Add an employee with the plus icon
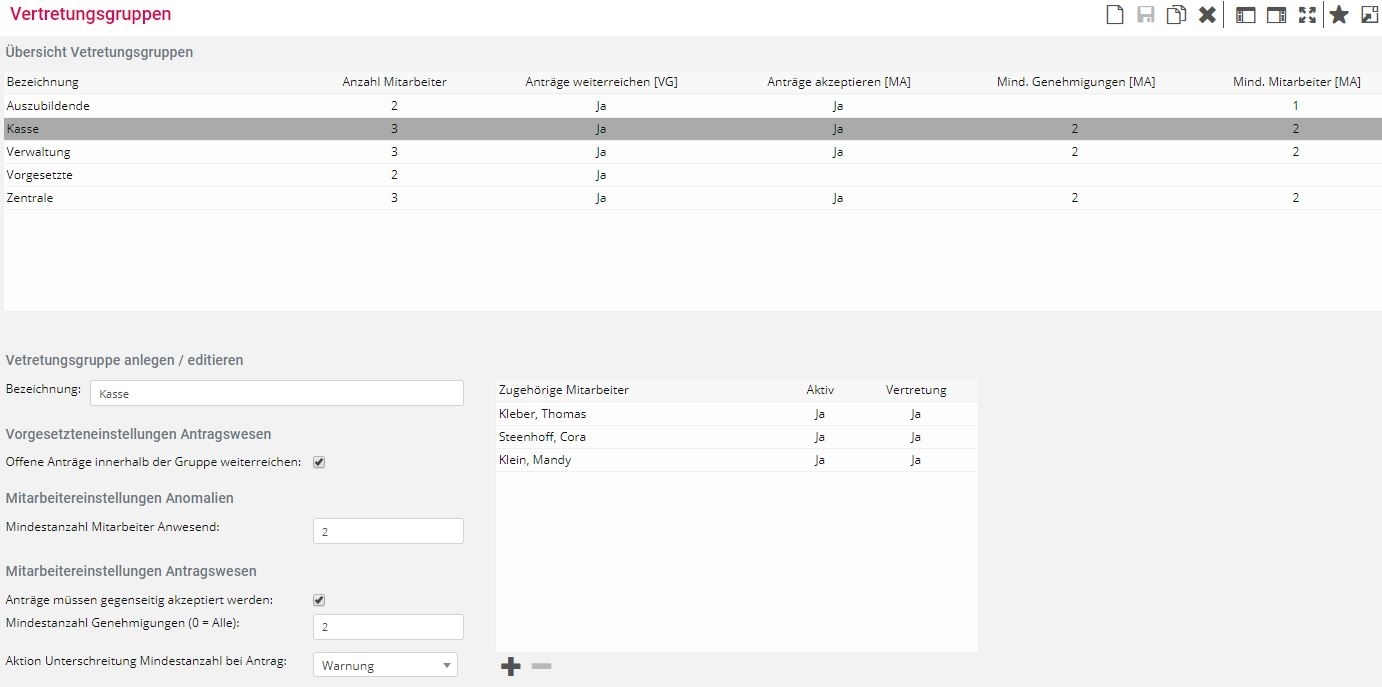Viewport: 1382px width, 687px height. [x=511, y=667]
